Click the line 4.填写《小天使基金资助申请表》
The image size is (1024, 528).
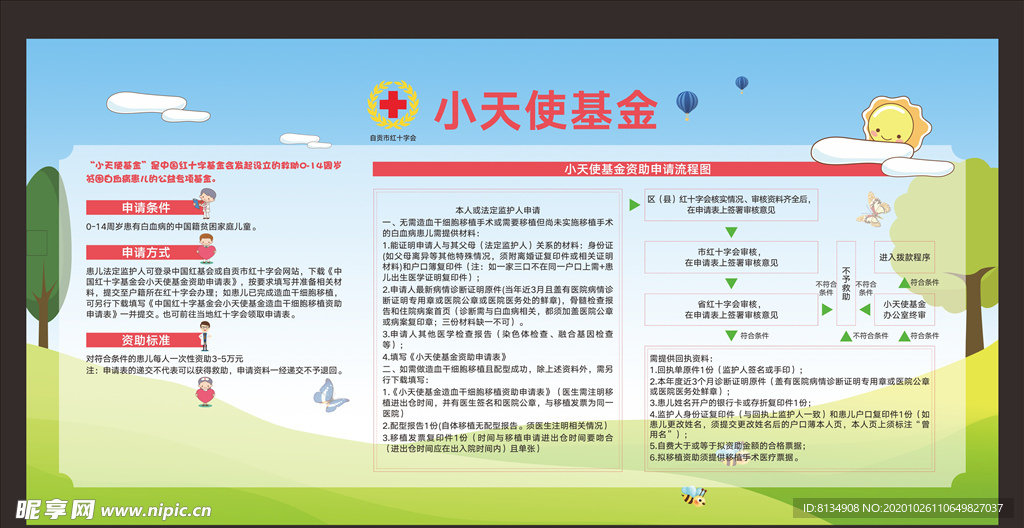(445, 357)
